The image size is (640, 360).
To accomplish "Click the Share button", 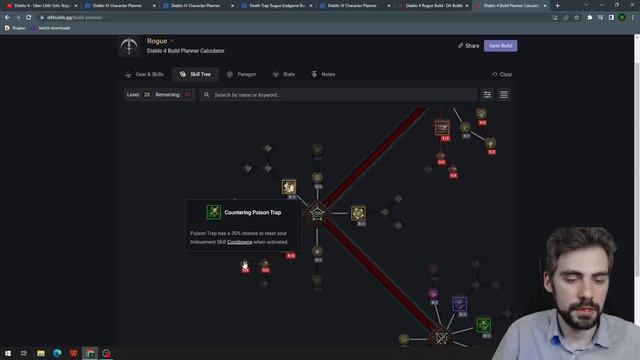I will click(x=468, y=46).
